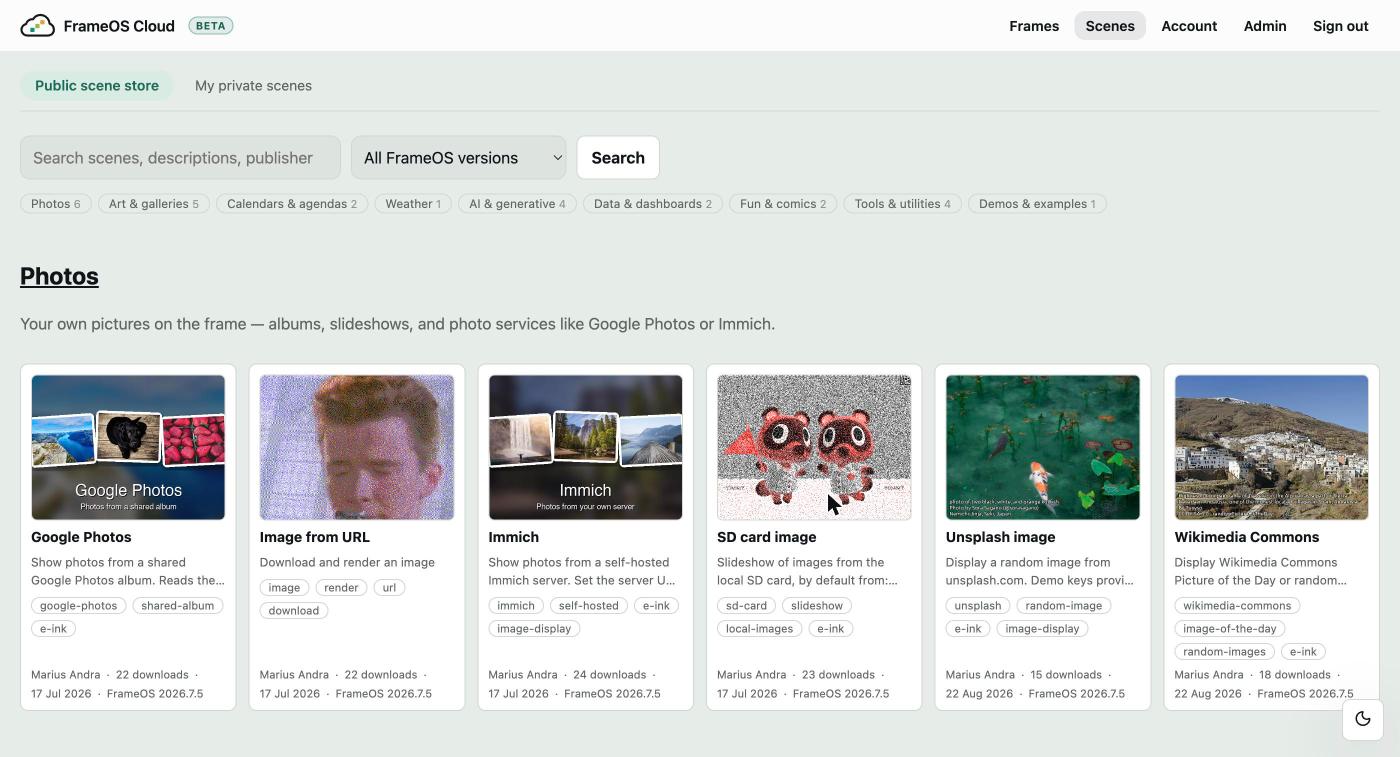The height and width of the screenshot is (757, 1400).
Task: Open the Image from URL scene thumbnail
Action: pyautogui.click(x=357, y=447)
